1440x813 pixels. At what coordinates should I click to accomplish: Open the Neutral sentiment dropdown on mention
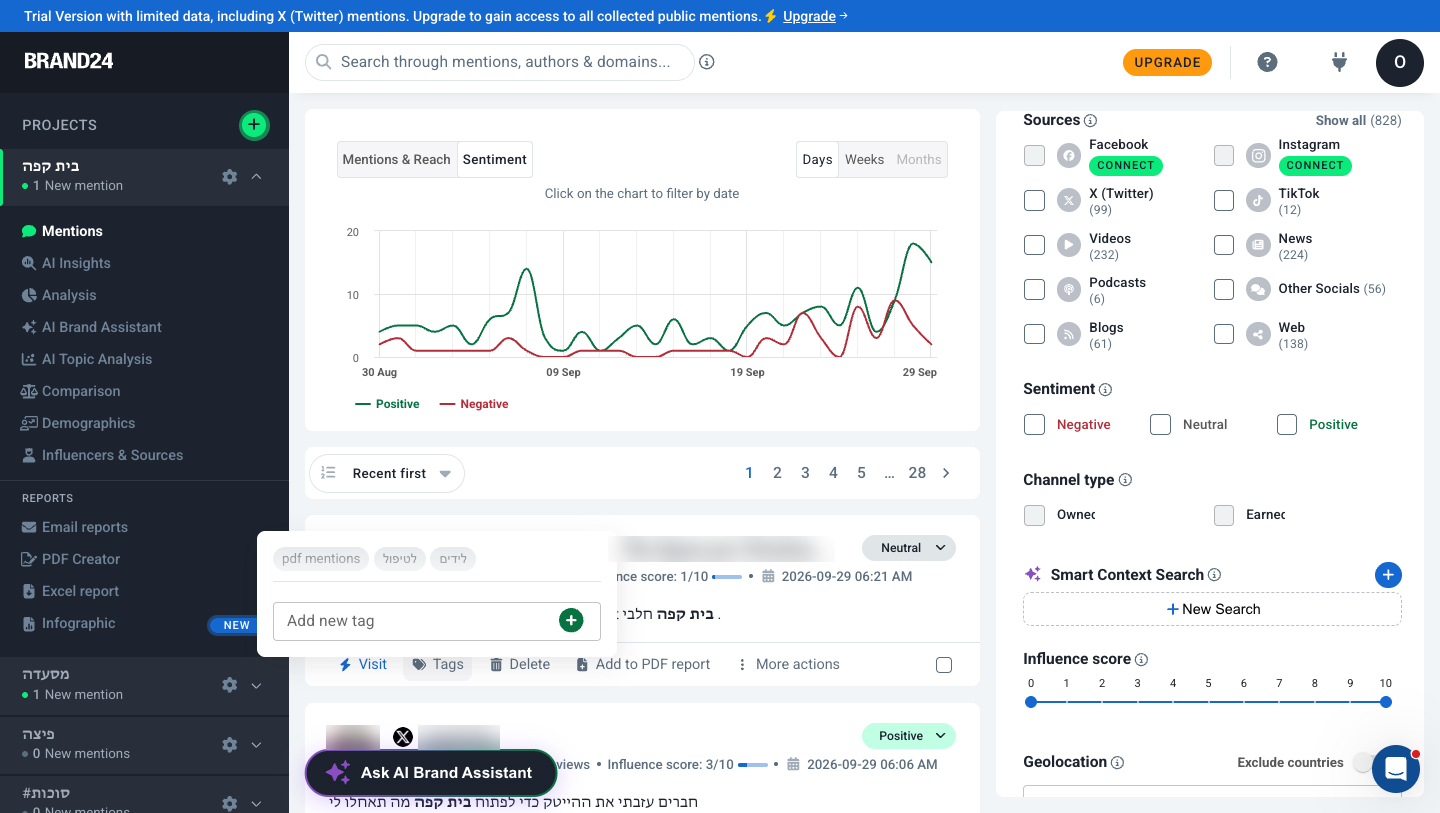[x=909, y=548]
